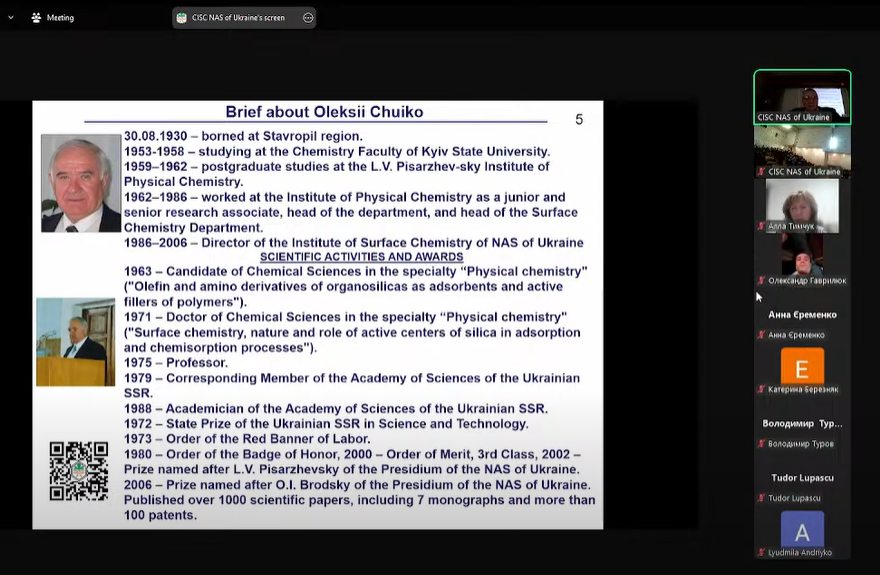Click the CISC NAS logo icon on the screen tab
This screenshot has height=575, width=880.
coord(181,18)
